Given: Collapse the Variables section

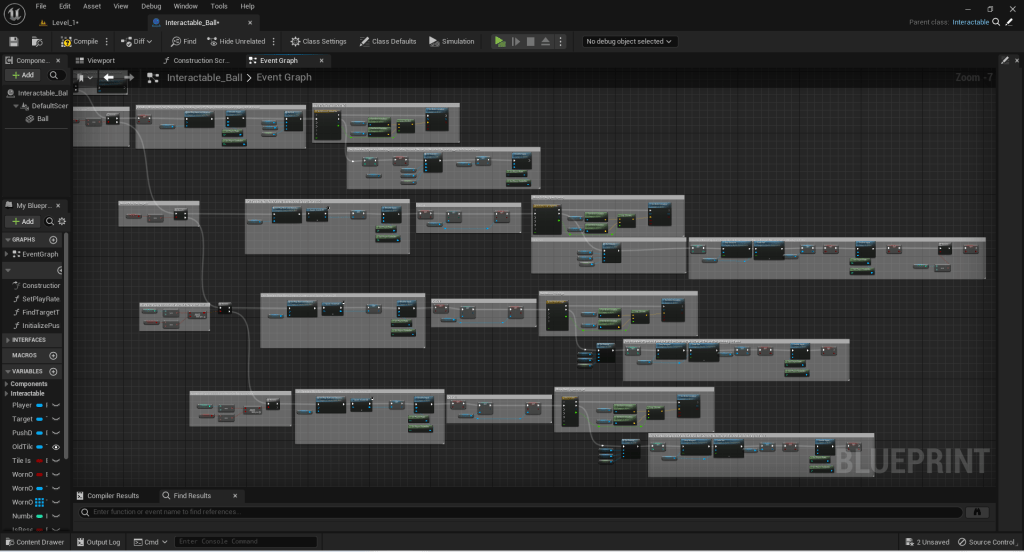Looking at the screenshot, I should 7,372.
